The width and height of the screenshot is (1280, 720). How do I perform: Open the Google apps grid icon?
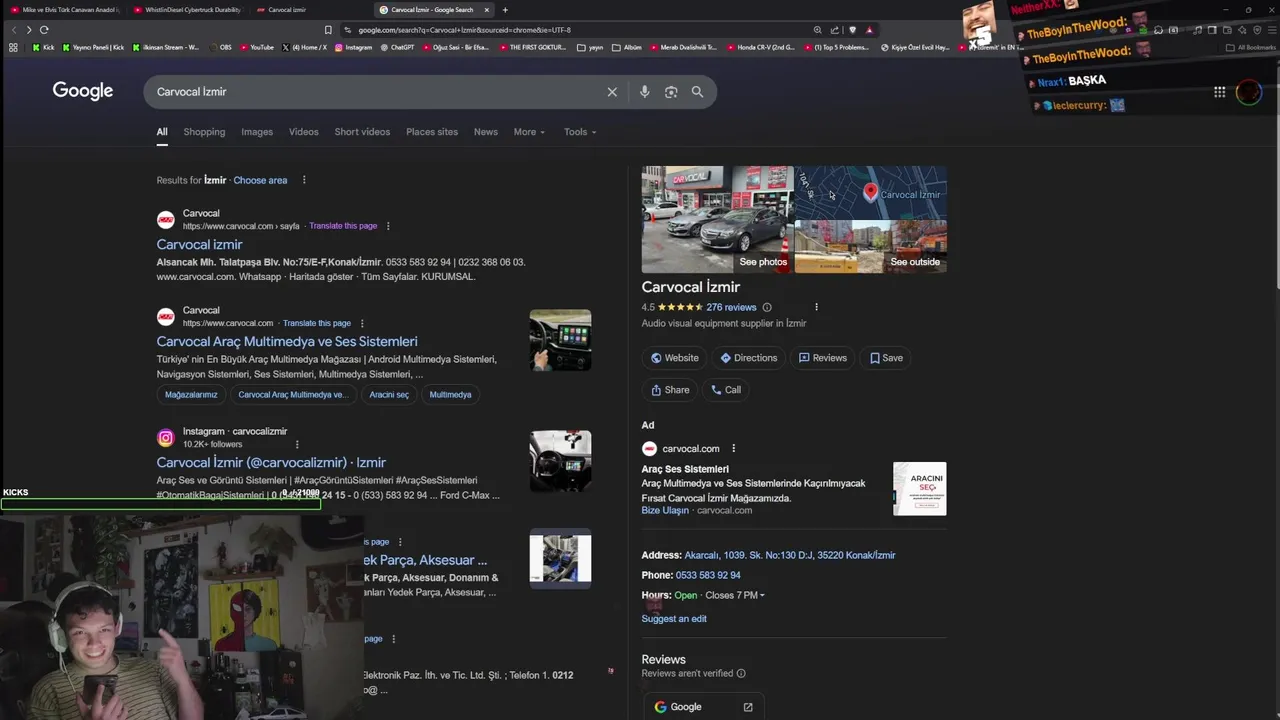pos(1219,92)
